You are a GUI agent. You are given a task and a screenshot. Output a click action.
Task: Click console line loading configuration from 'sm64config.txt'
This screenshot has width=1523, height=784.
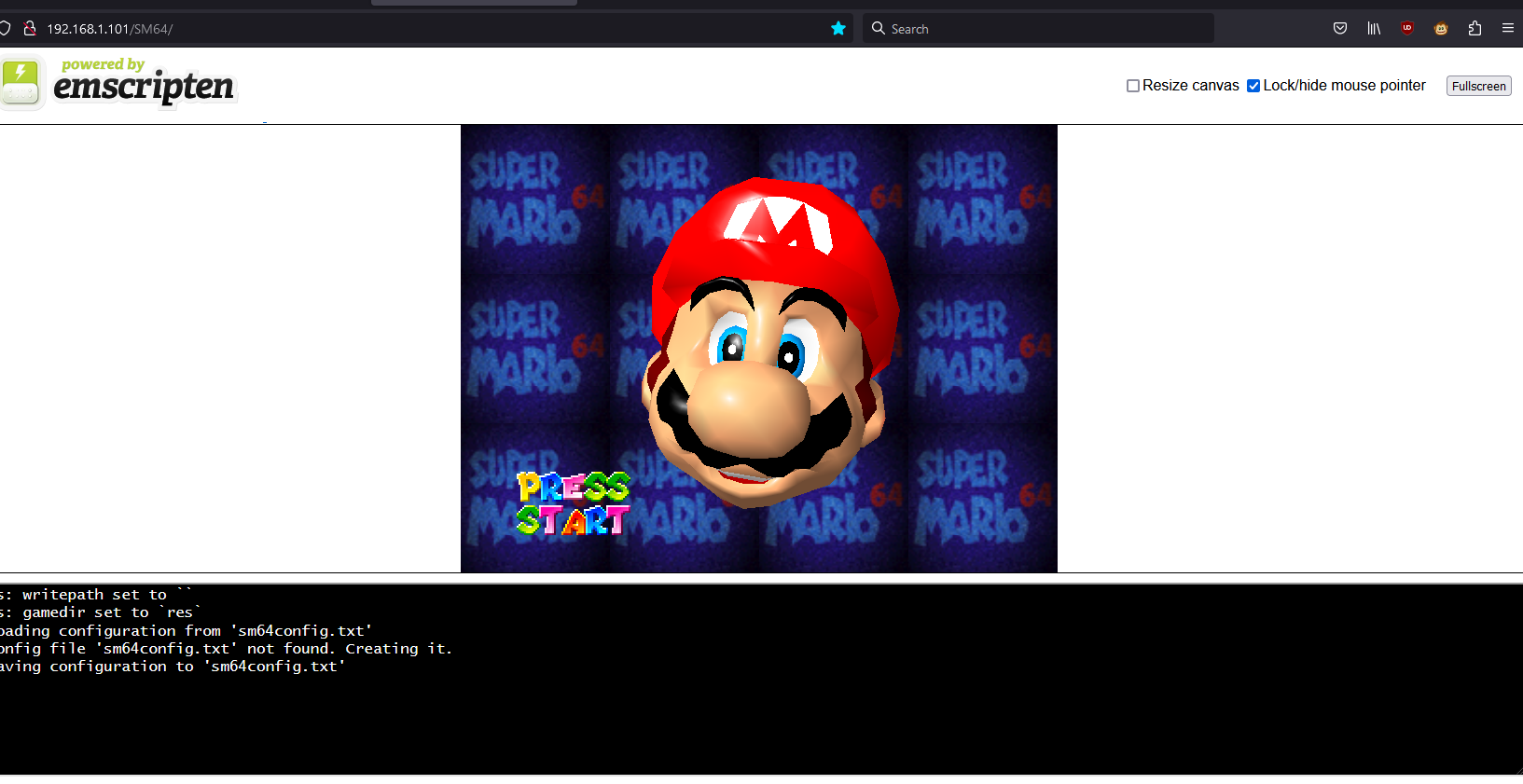click(186, 631)
